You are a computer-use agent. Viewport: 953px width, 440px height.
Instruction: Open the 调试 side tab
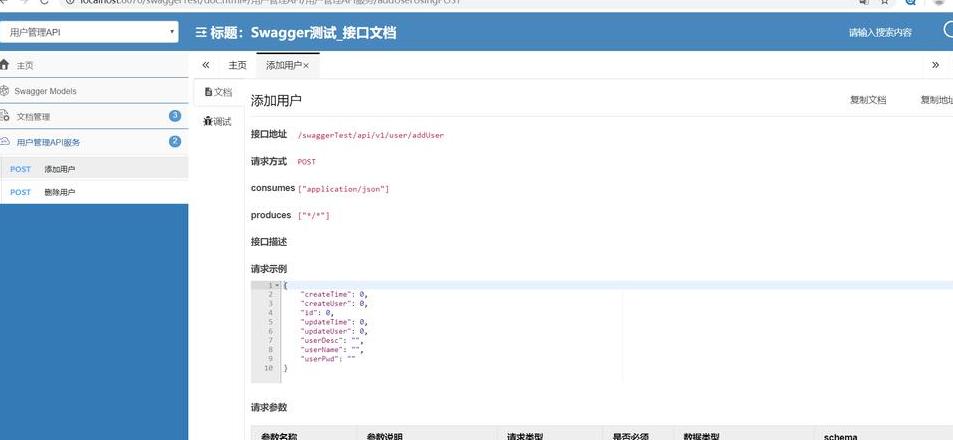(218, 122)
